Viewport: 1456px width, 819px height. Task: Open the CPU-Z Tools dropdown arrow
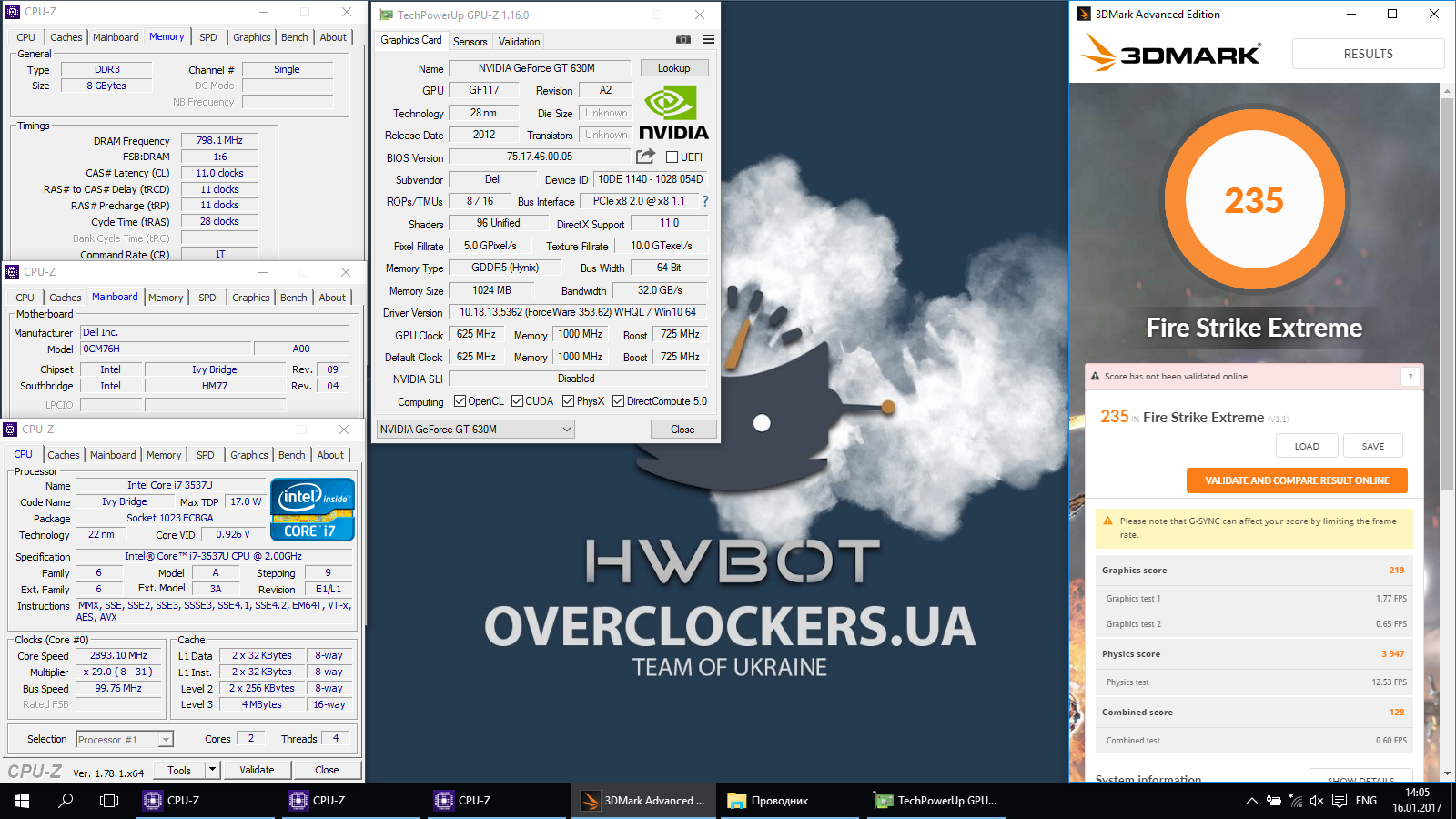[212, 770]
